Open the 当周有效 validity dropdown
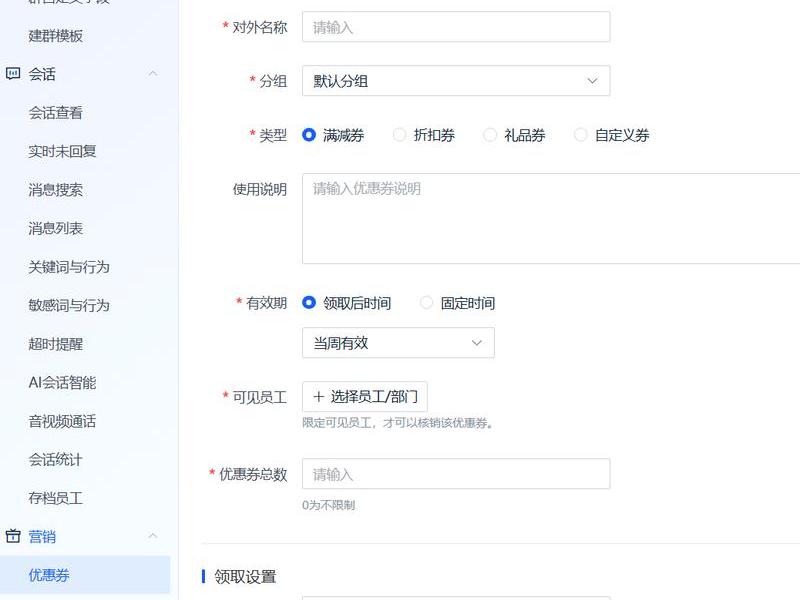The image size is (800, 600). tap(398, 342)
